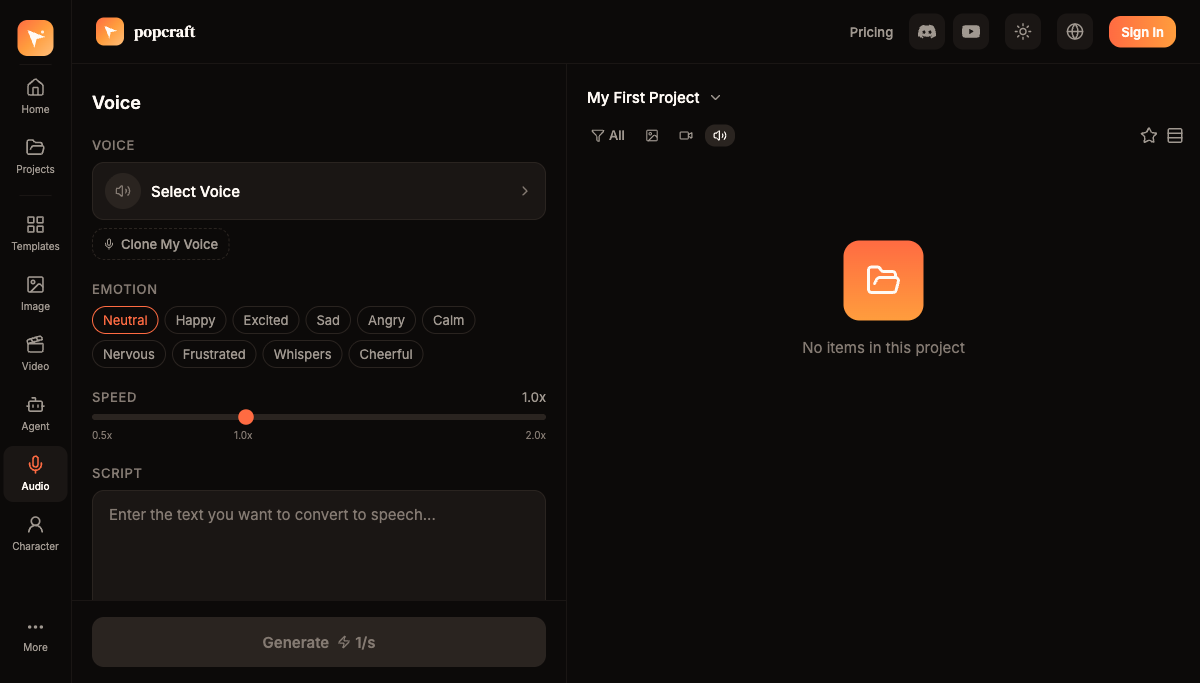
Task: Filter project items by video icon
Action: pyautogui.click(x=686, y=136)
